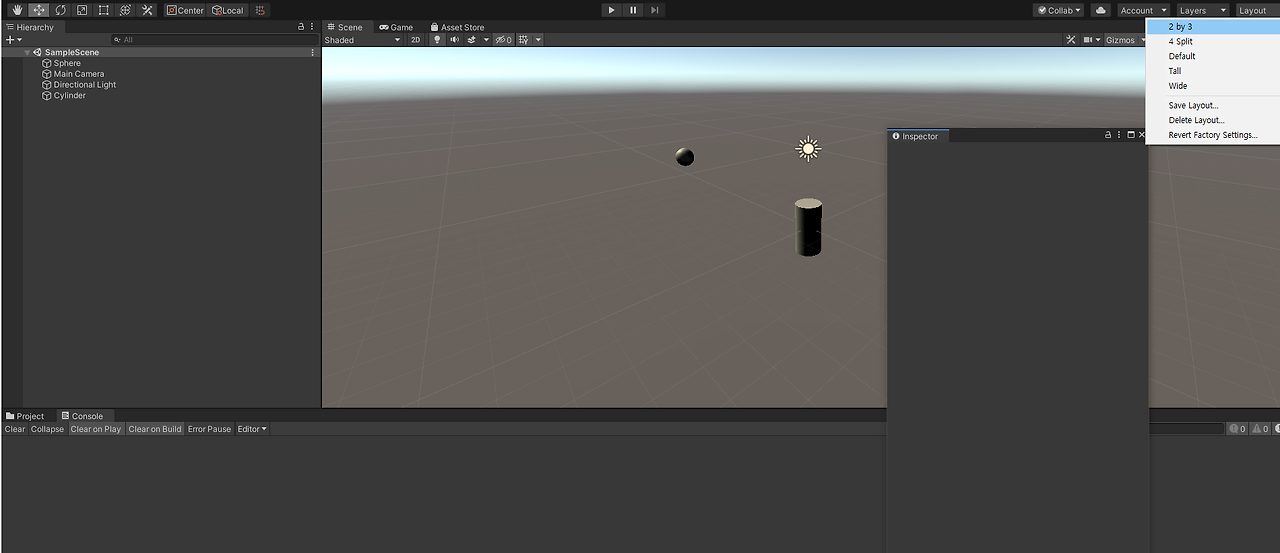This screenshot has width=1280, height=553.
Task: Toggle scene effects icon
Action: tap(471, 40)
